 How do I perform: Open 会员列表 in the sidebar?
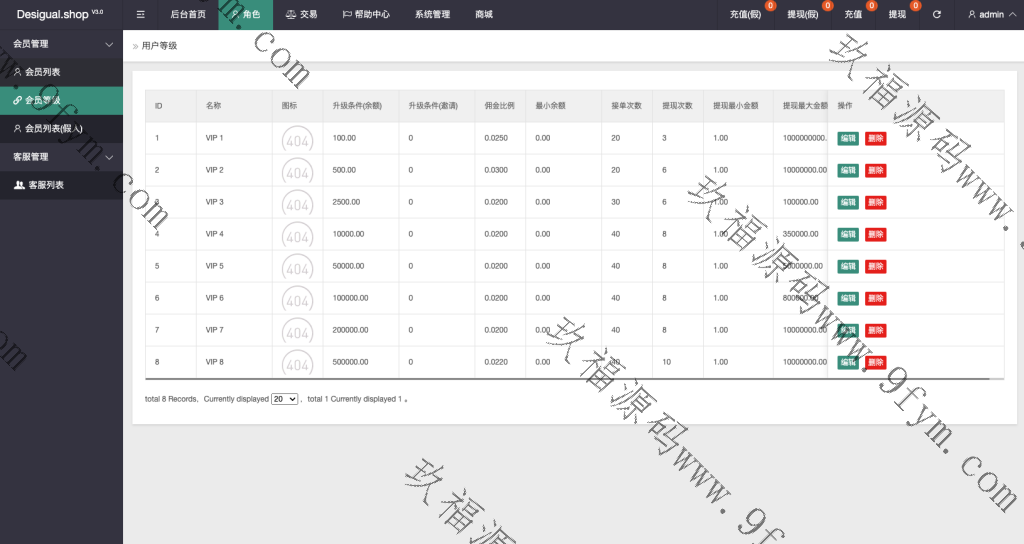click(42, 72)
